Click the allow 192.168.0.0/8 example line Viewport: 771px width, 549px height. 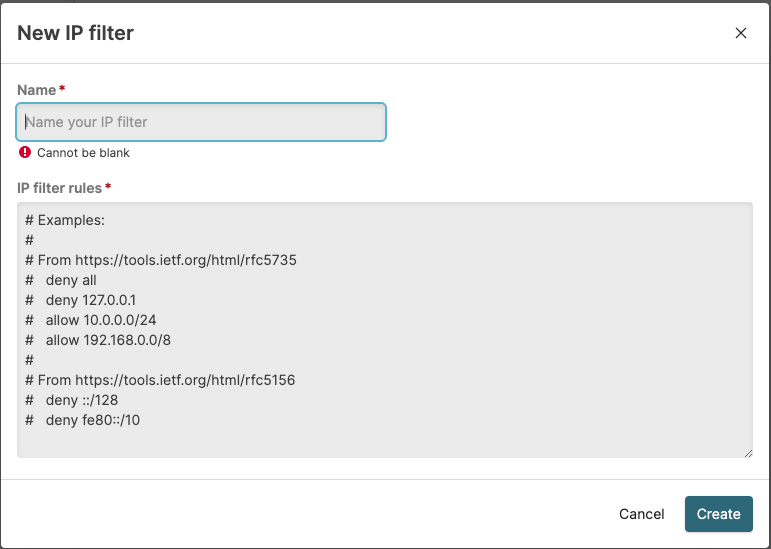(108, 340)
